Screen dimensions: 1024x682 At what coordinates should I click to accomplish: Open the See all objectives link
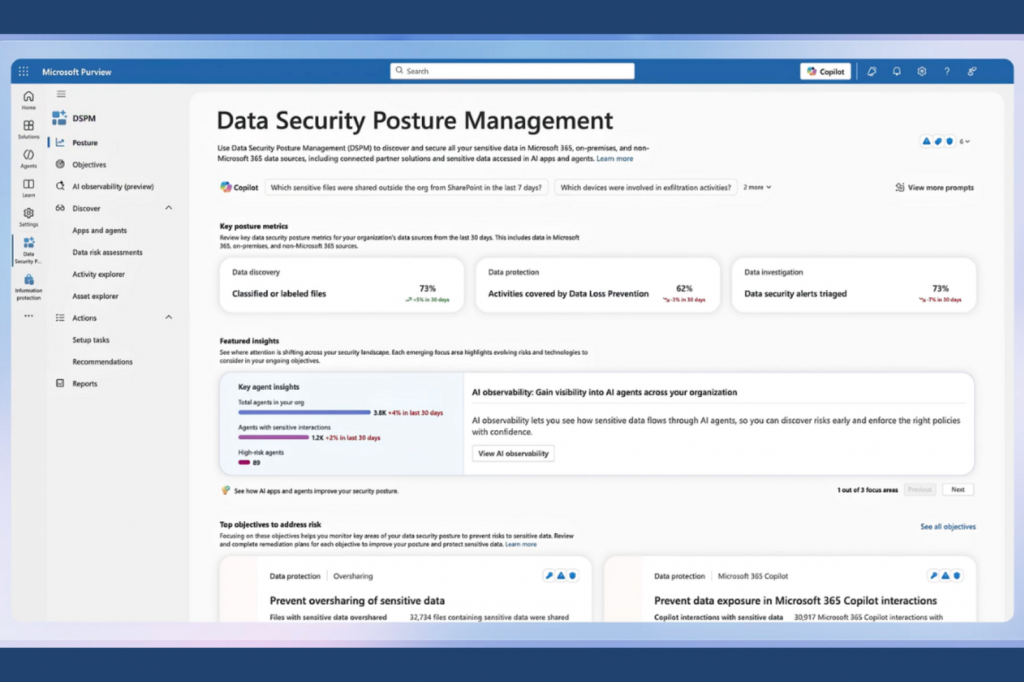pyautogui.click(x=947, y=526)
